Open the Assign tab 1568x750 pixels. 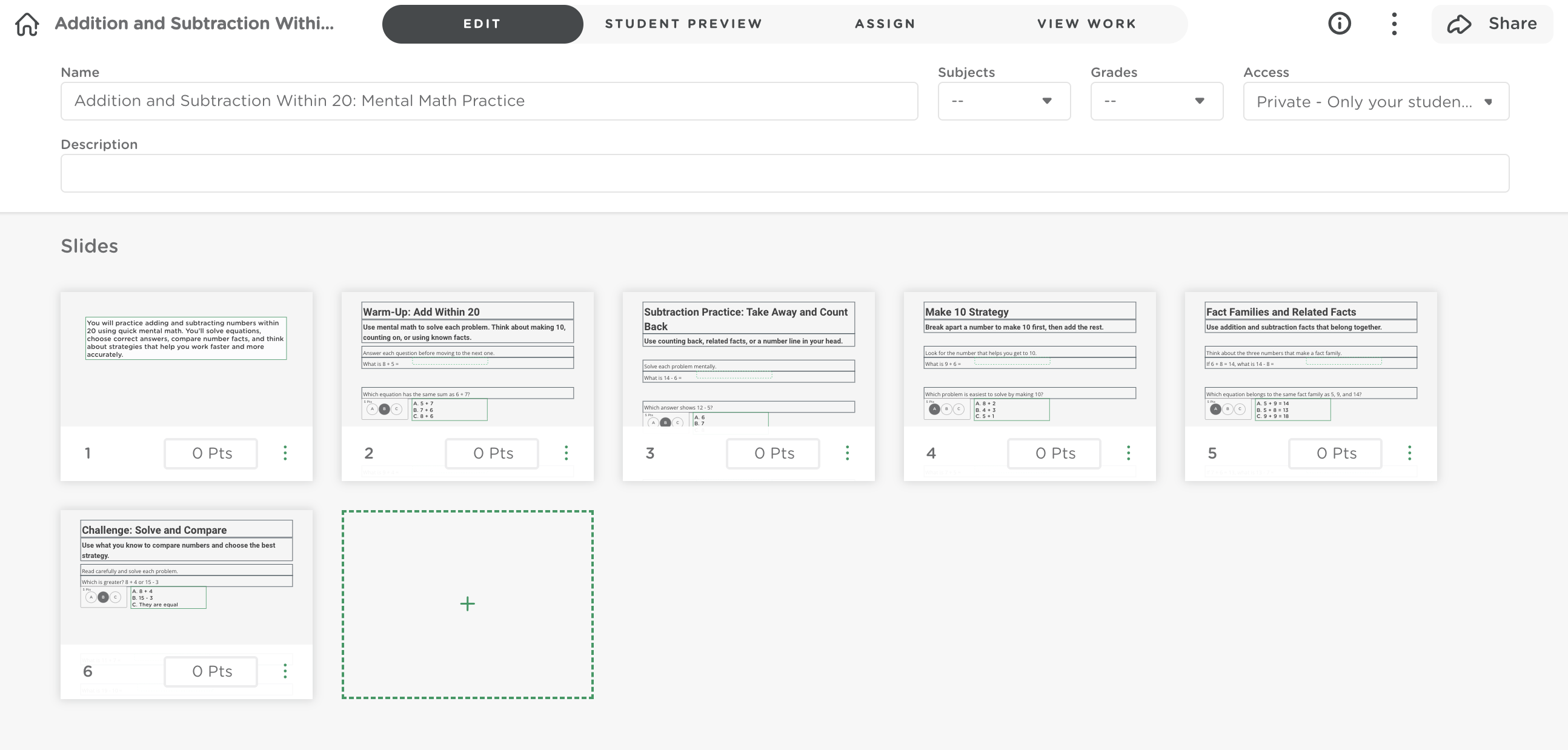(885, 24)
